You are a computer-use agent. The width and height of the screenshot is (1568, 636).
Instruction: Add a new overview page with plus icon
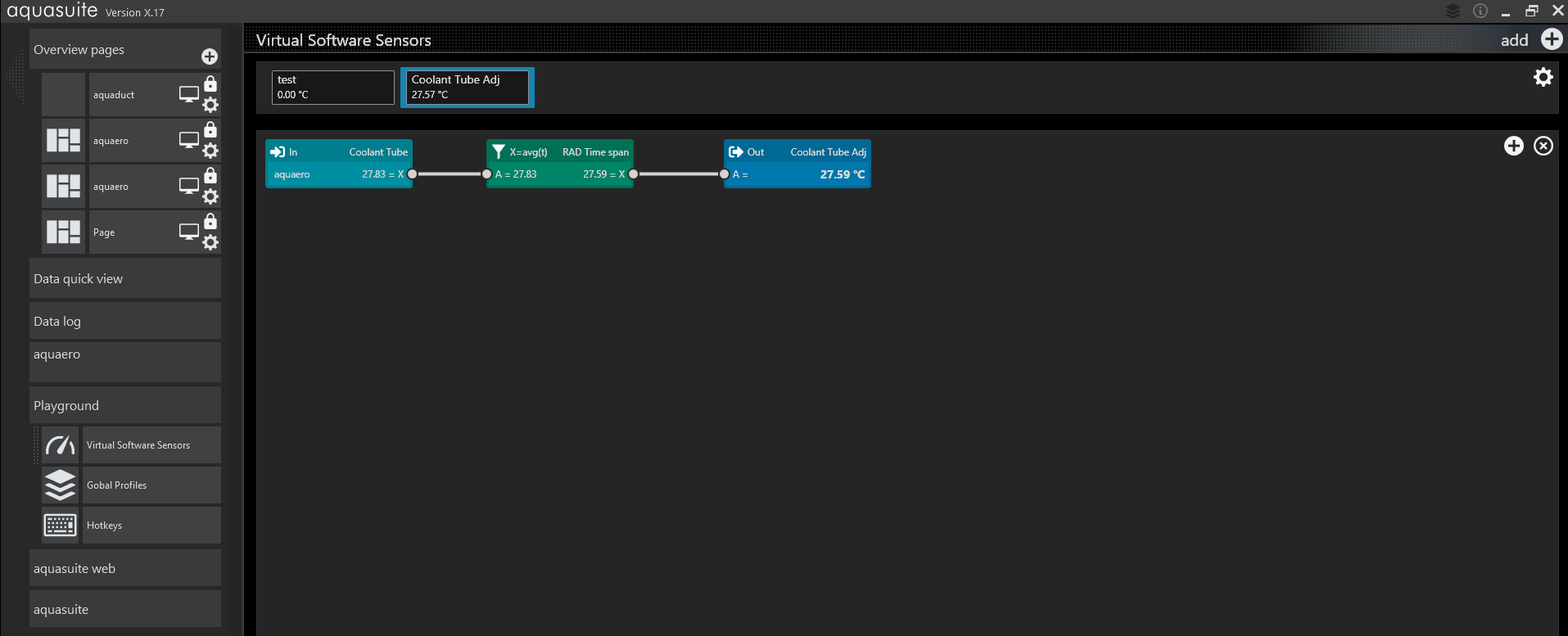click(210, 56)
